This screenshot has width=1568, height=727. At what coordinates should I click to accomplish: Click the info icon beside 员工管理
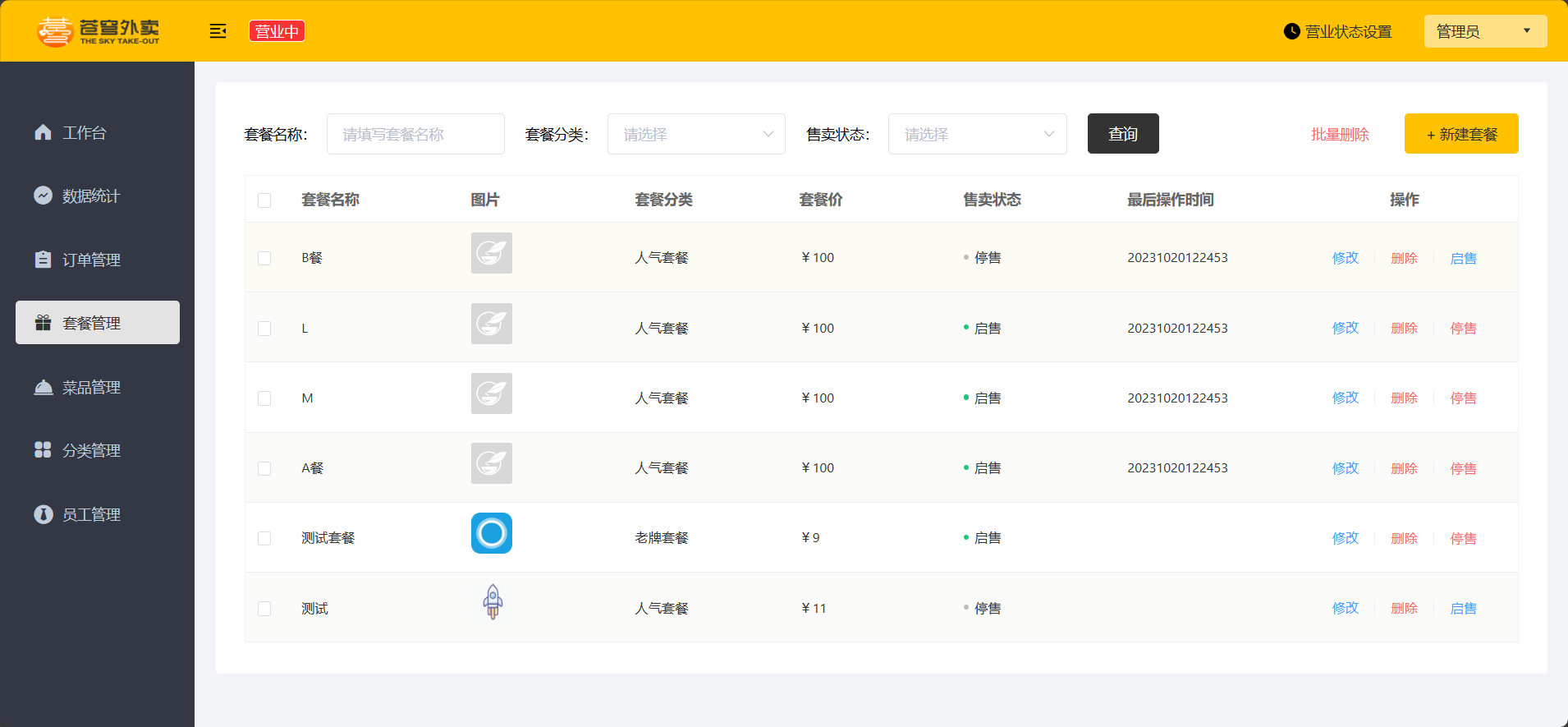coord(44,514)
